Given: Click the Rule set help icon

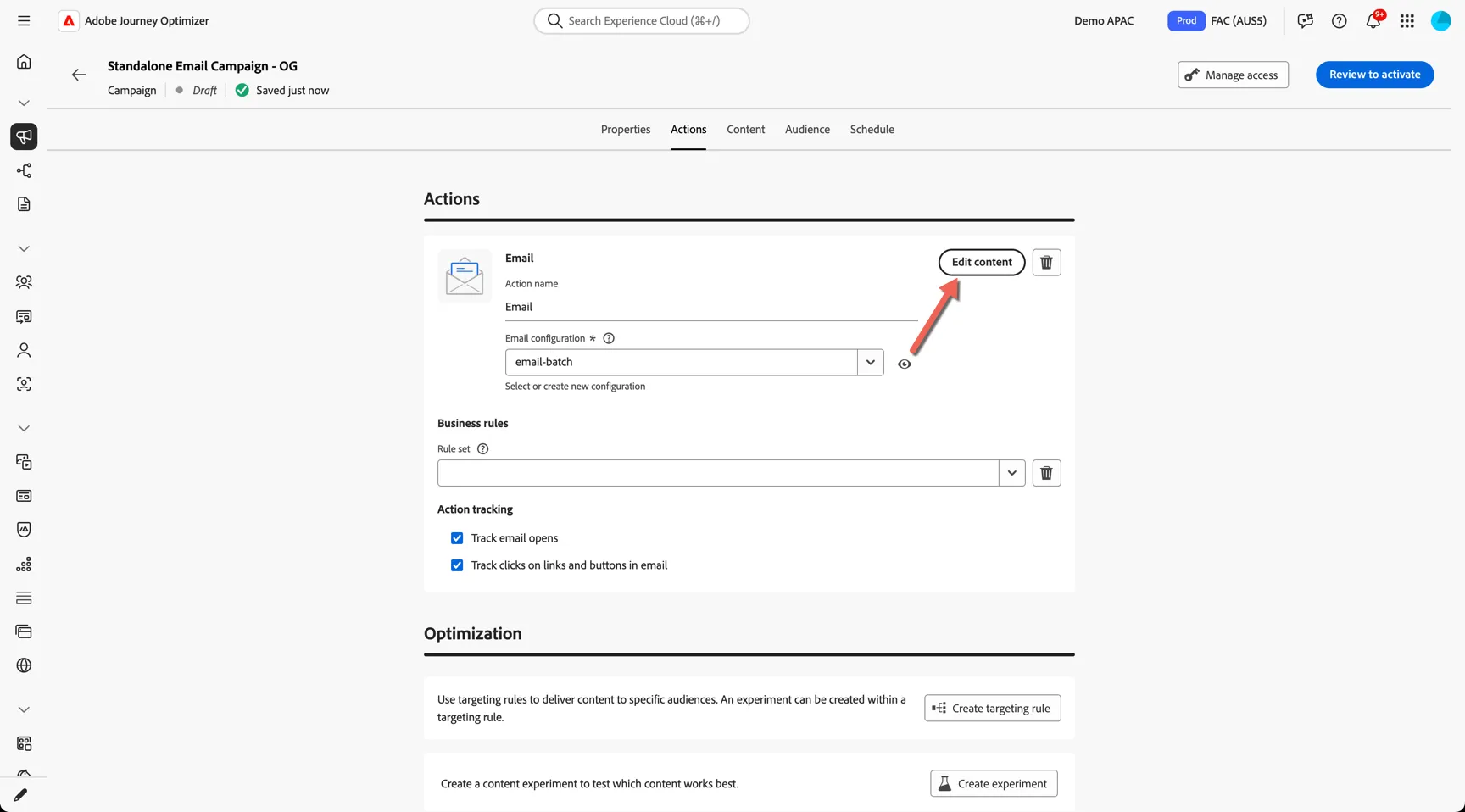Looking at the screenshot, I should pyautogui.click(x=482, y=449).
